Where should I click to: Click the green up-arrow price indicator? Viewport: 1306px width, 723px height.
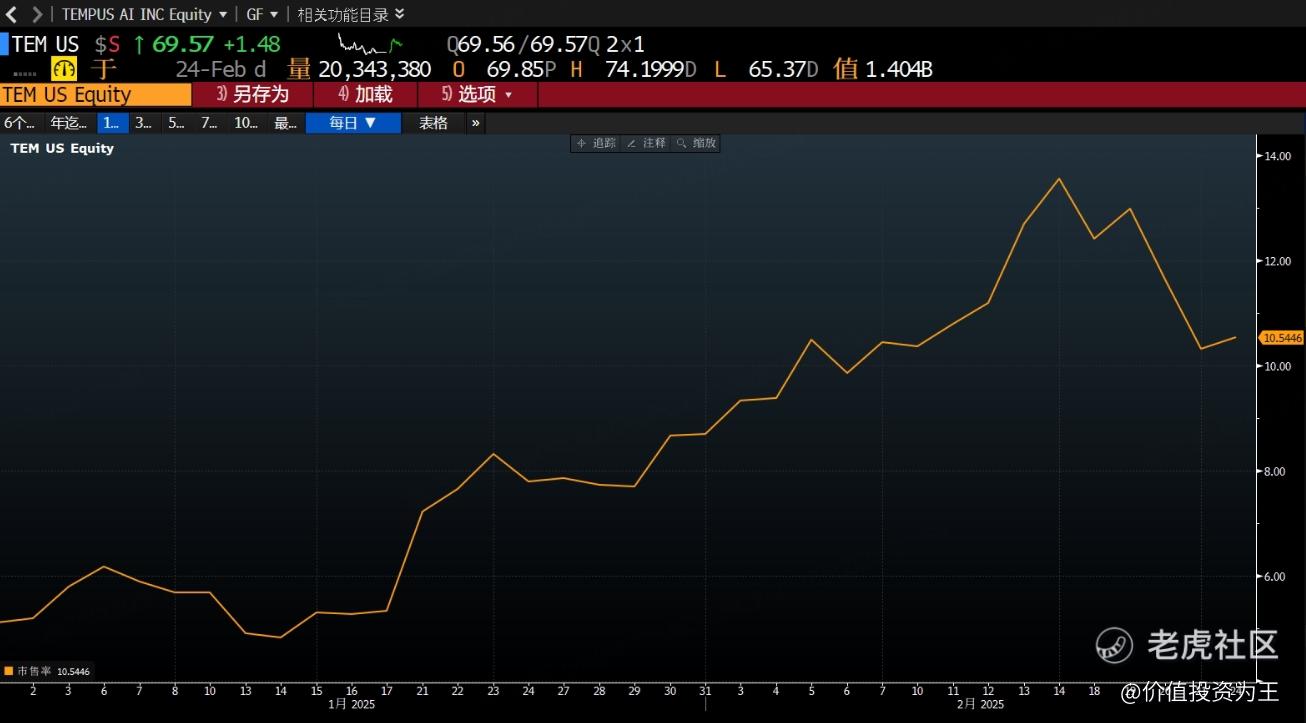pos(139,44)
